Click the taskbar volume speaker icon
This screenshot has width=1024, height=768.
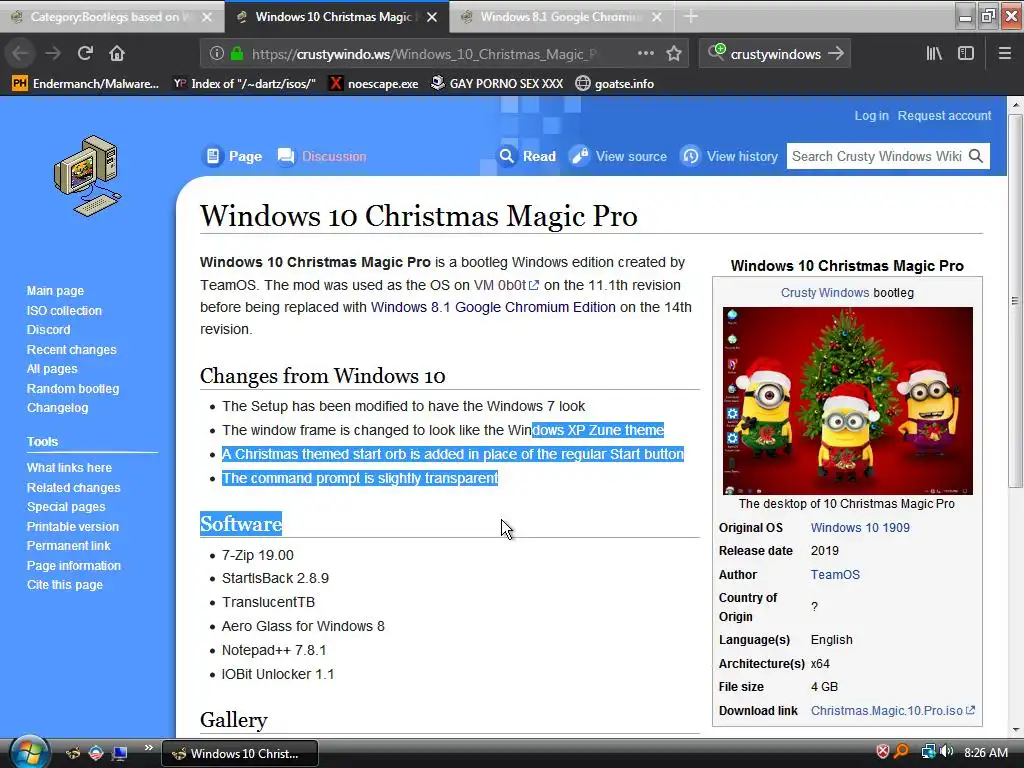[x=947, y=752]
